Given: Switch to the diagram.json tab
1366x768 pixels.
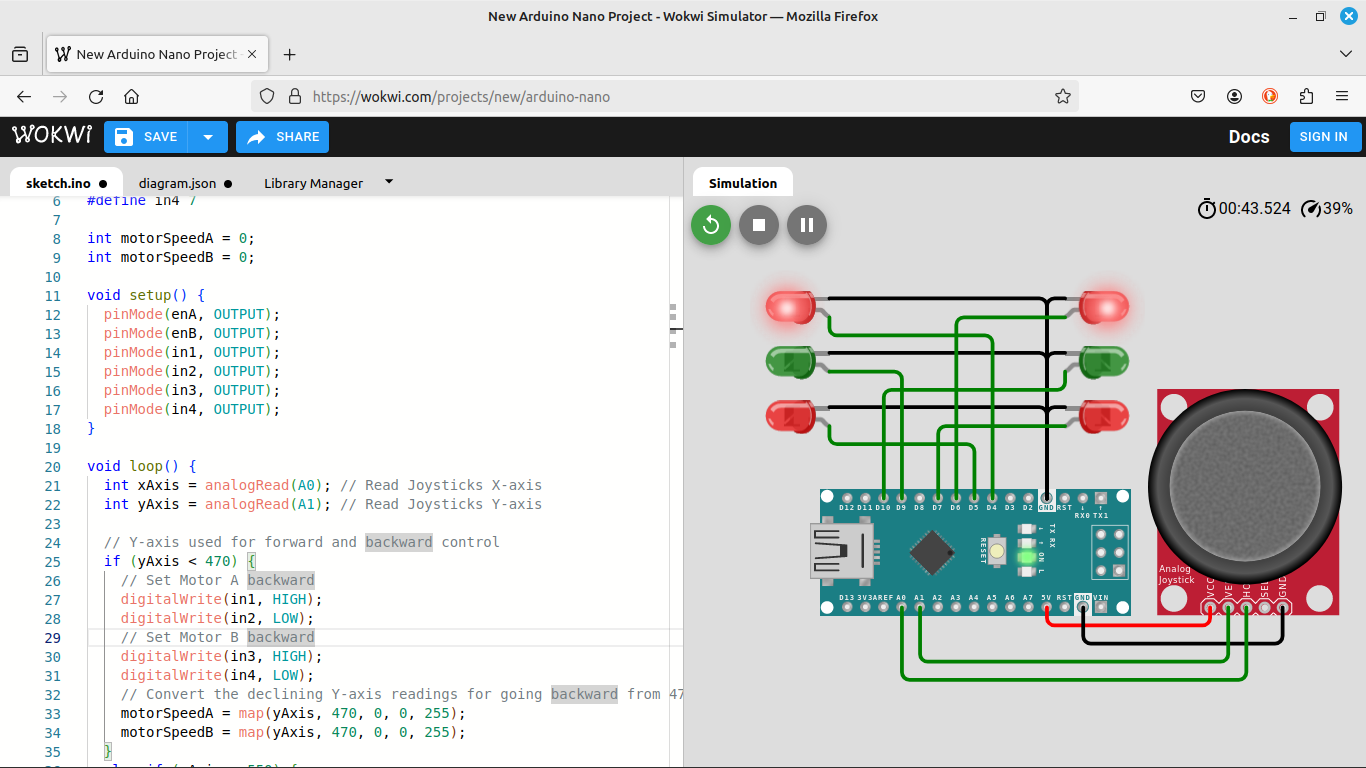Looking at the screenshot, I should click(185, 183).
